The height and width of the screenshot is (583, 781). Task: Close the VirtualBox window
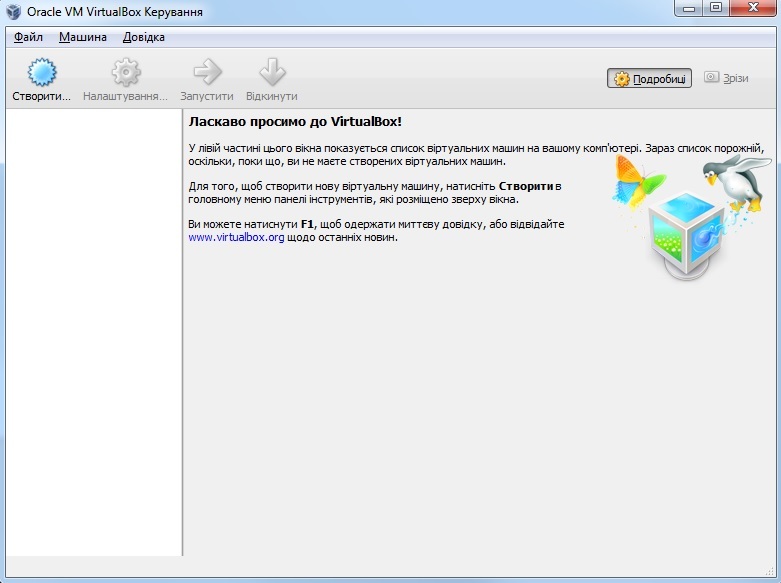coord(753,8)
